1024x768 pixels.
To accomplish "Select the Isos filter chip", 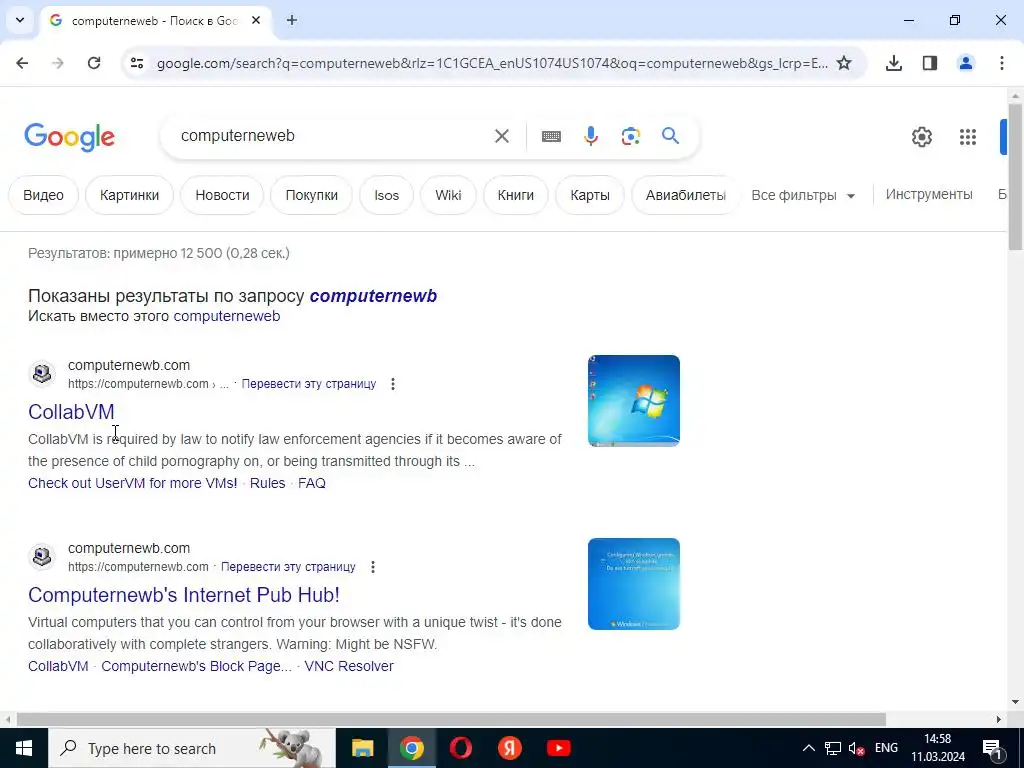I will pos(387,195).
